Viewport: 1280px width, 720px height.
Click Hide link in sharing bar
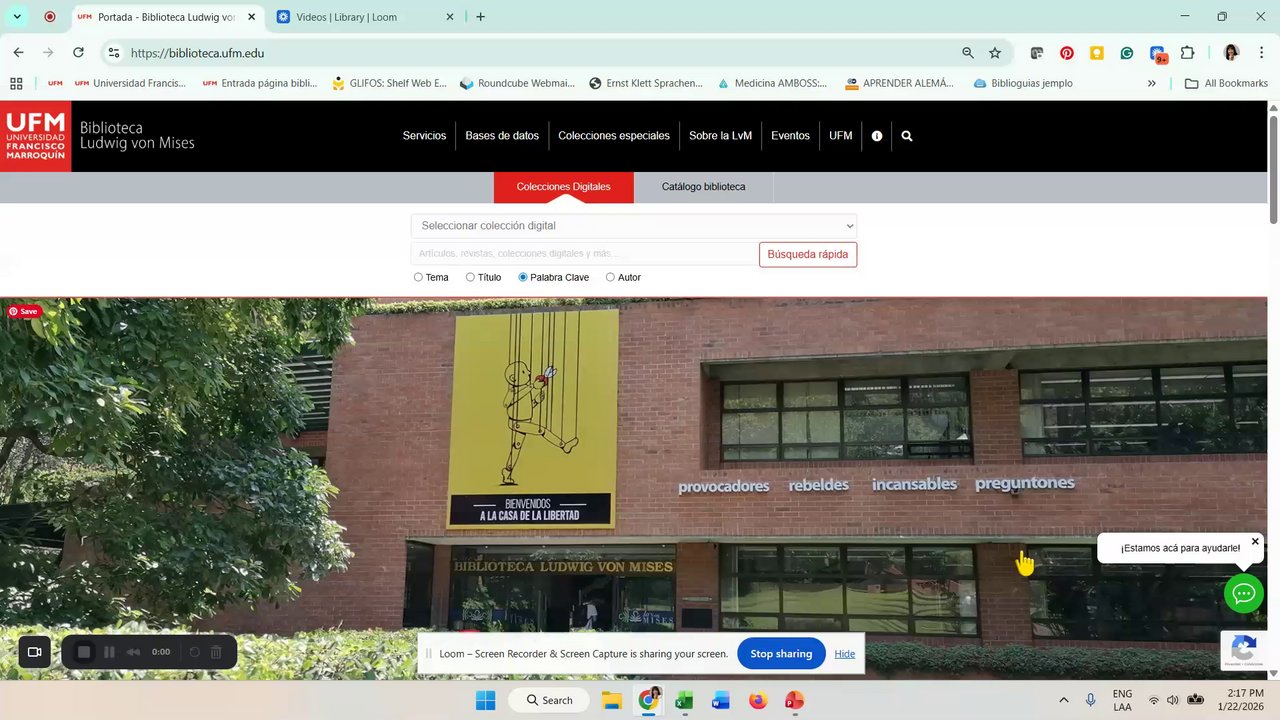click(845, 654)
